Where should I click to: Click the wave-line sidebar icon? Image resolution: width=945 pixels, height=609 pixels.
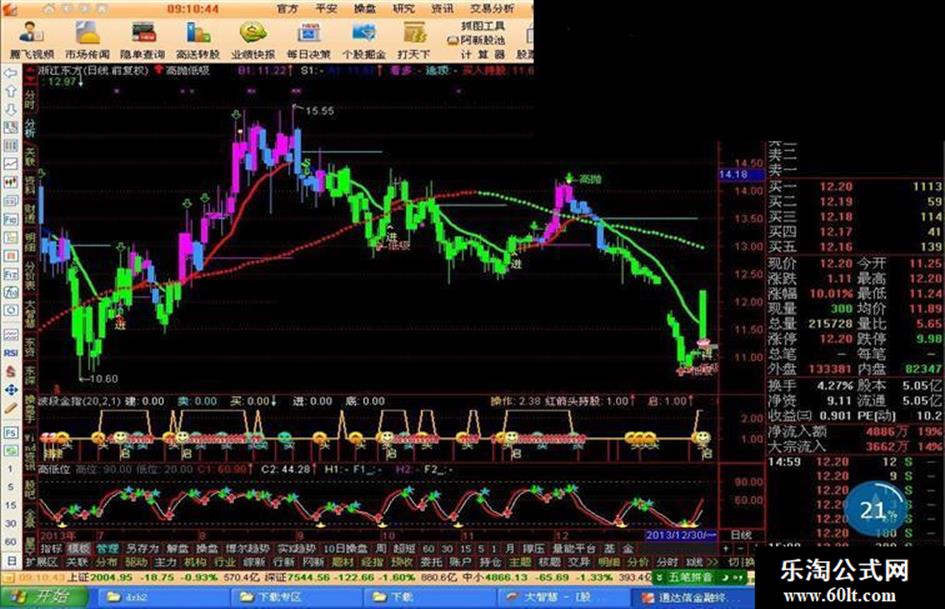[x=11, y=334]
